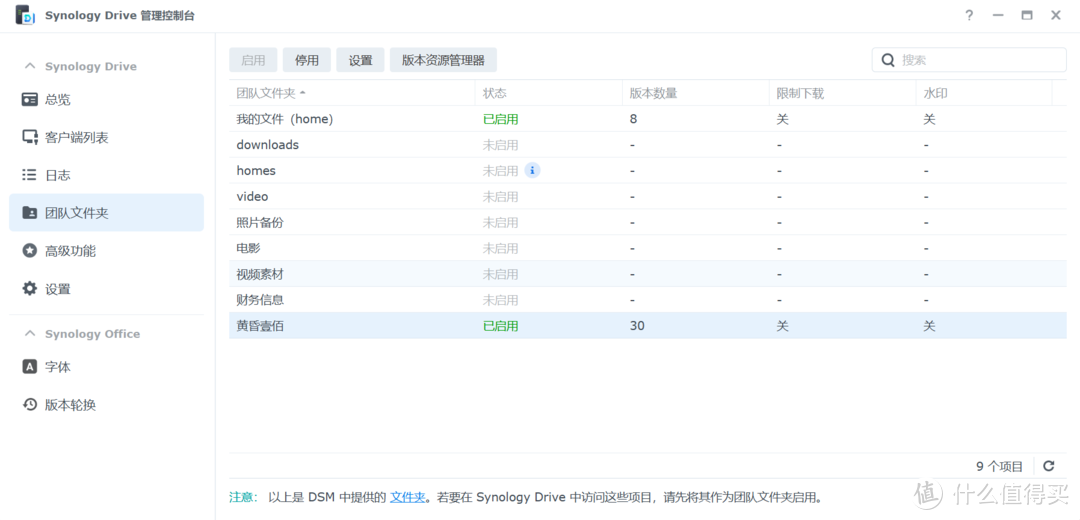This screenshot has width=1080, height=520.
Task: Click 已启用 status of 黄昏壹佰
Action: click(x=501, y=326)
